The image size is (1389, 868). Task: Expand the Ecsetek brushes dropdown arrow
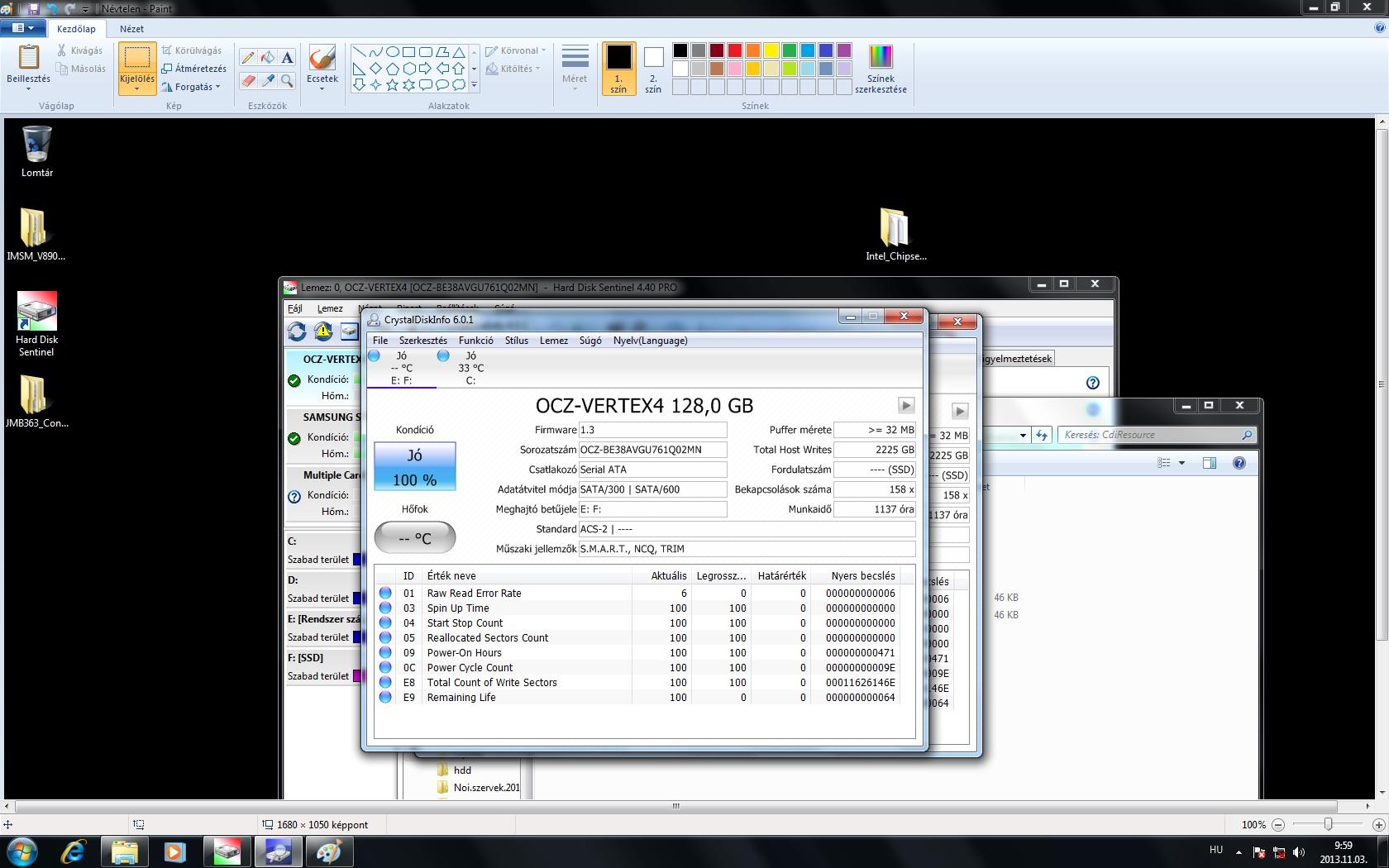322,88
